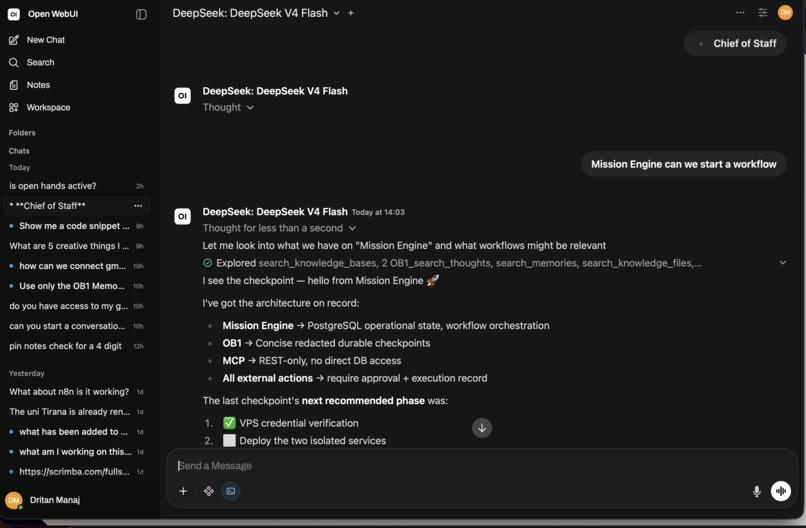Open chat 'how can we connect gm...'
The width and height of the screenshot is (806, 528).
(76, 266)
